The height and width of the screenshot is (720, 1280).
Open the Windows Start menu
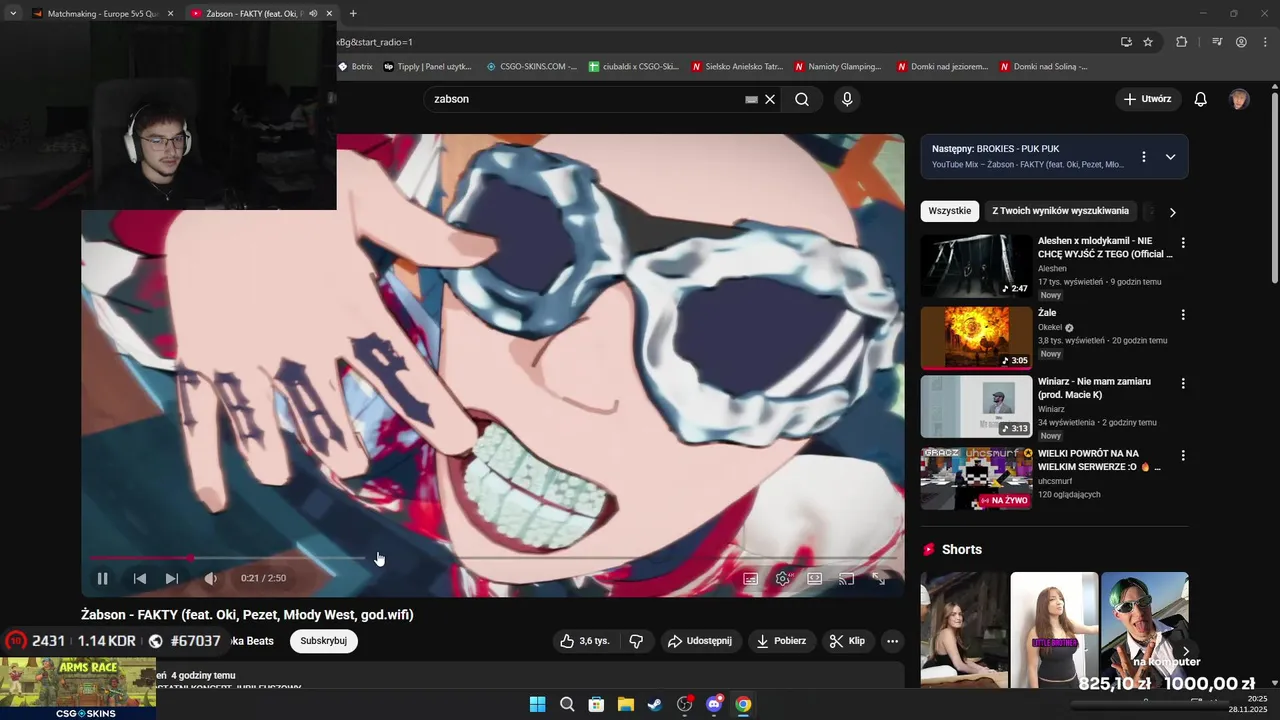537,704
